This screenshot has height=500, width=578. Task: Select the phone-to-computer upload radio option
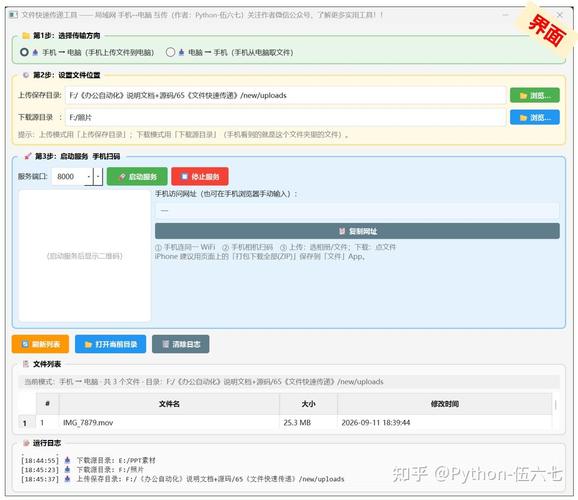[24, 52]
